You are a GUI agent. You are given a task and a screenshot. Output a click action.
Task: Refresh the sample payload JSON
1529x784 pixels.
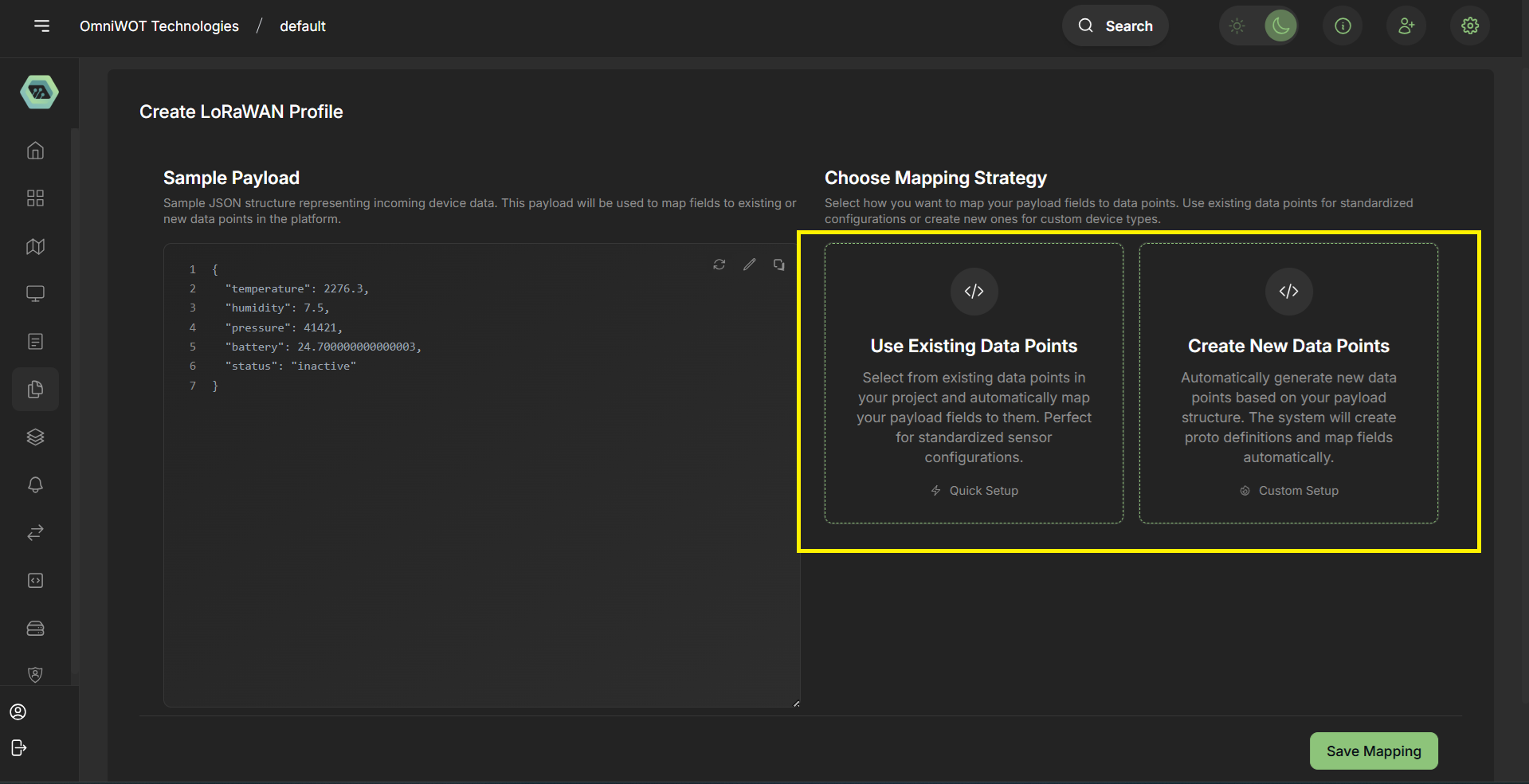click(719, 265)
